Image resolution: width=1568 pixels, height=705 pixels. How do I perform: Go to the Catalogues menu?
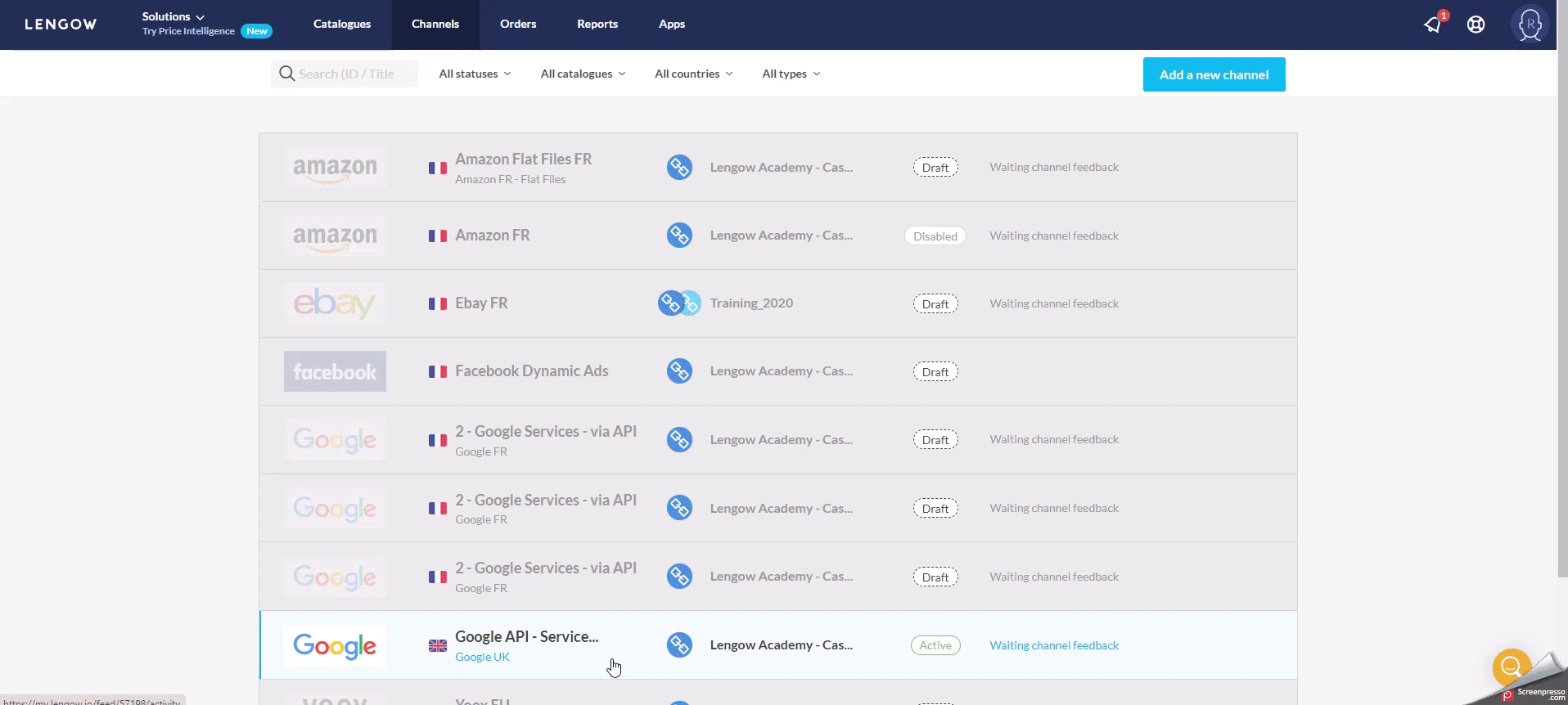[342, 25]
